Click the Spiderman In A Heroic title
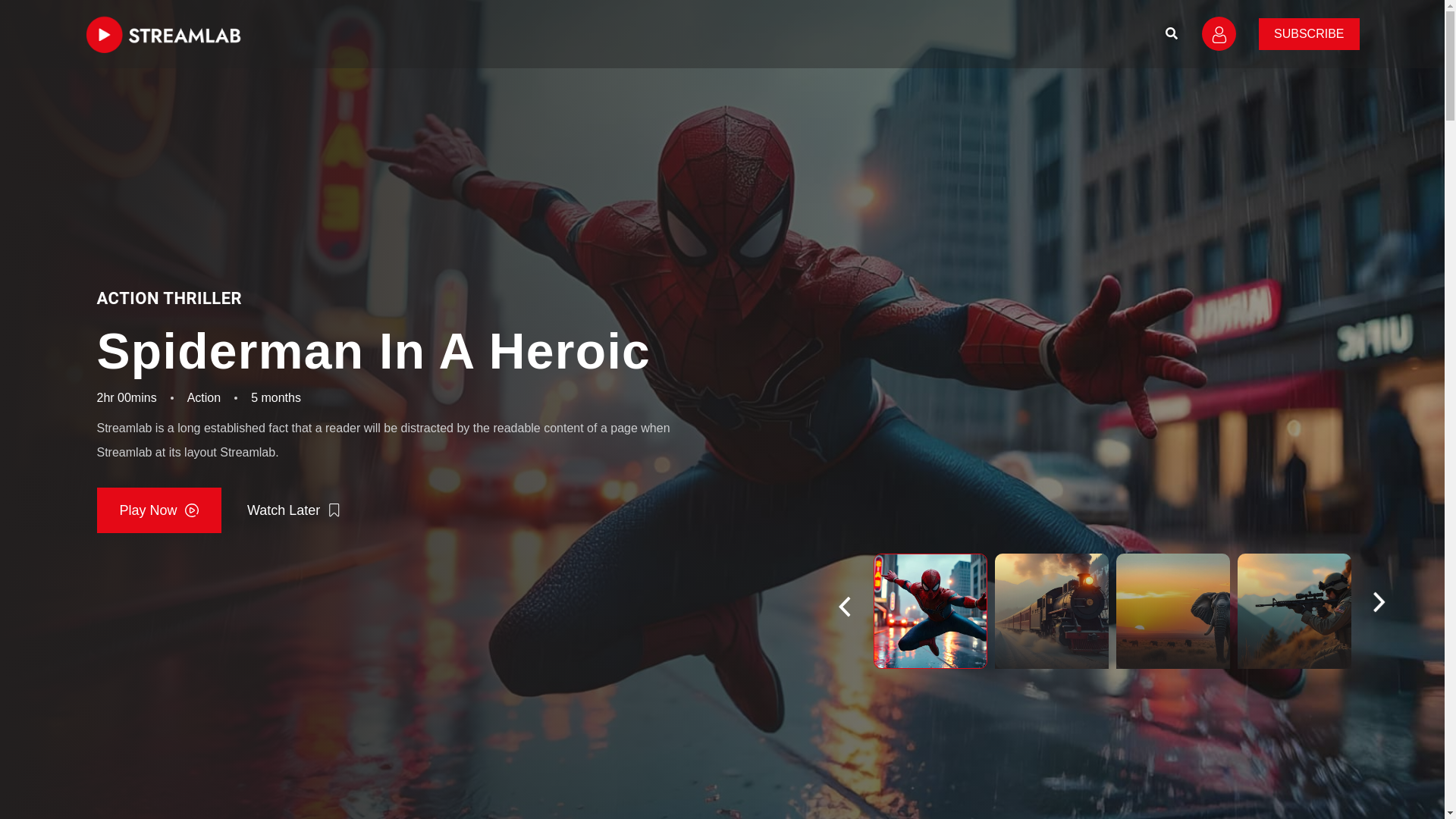 (373, 352)
